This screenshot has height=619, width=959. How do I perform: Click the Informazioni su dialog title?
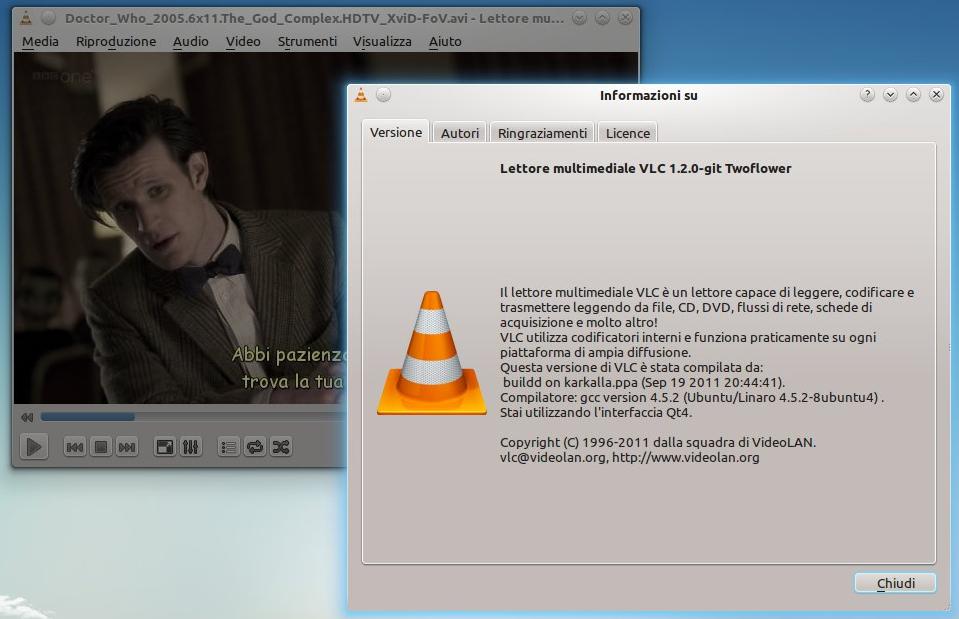[x=648, y=95]
